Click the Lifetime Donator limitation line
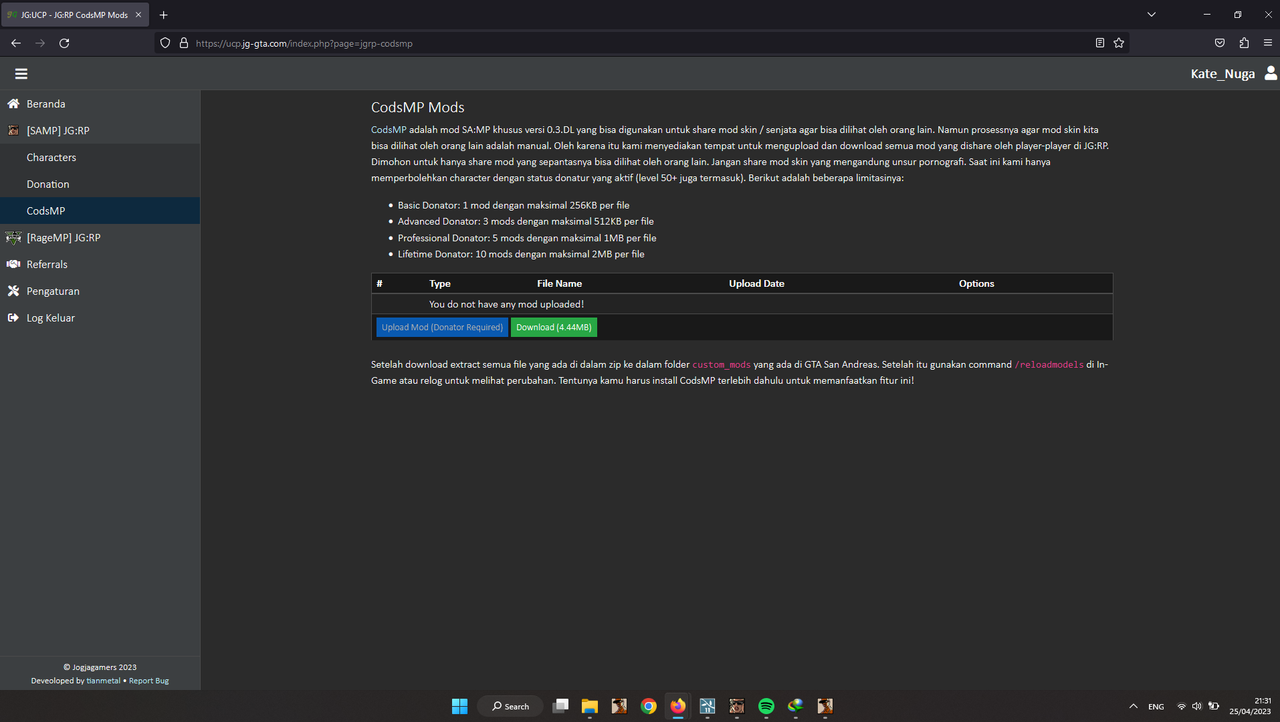The height and width of the screenshot is (722, 1280). [x=521, y=254]
